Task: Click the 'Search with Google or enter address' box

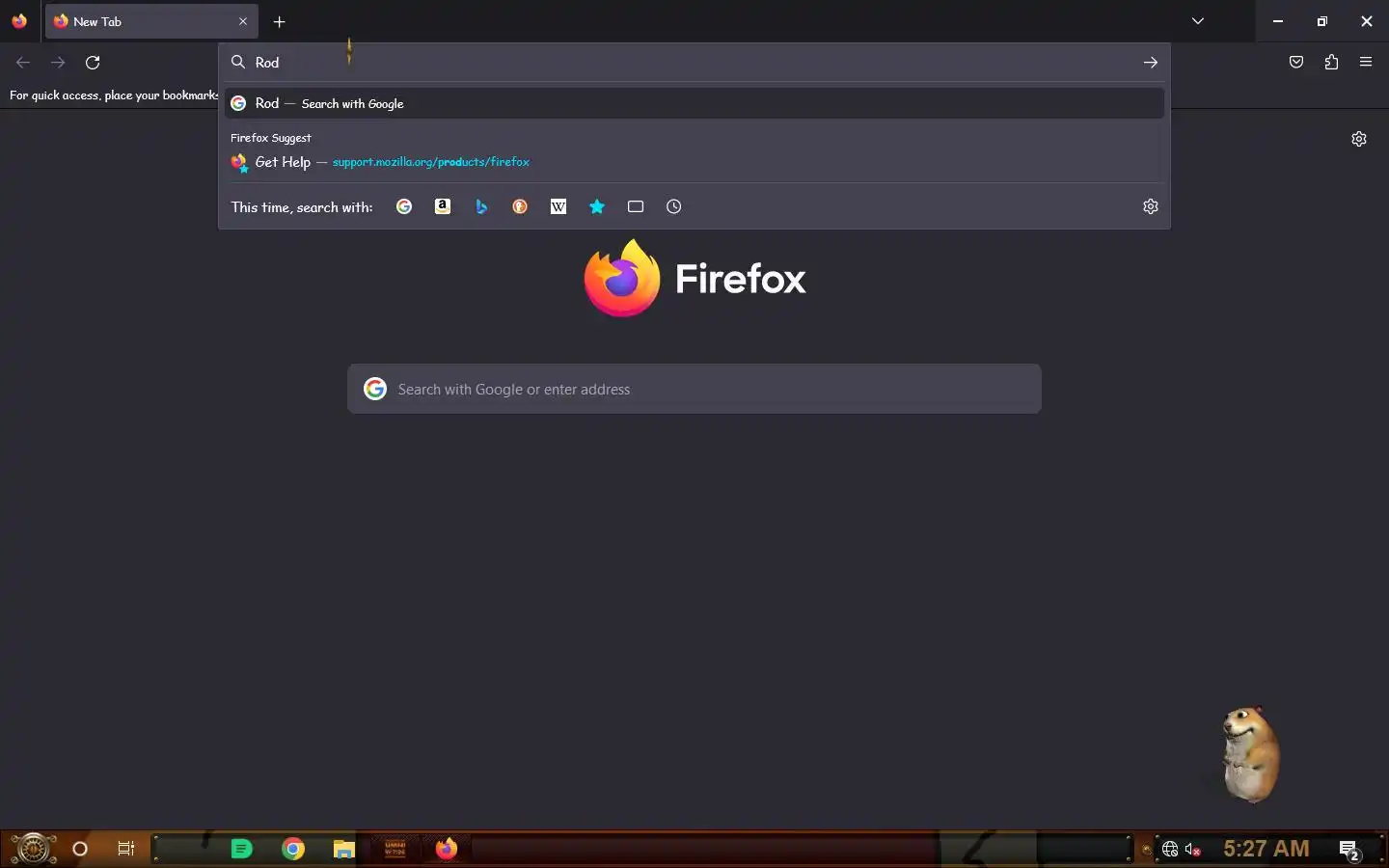Action: tap(694, 389)
